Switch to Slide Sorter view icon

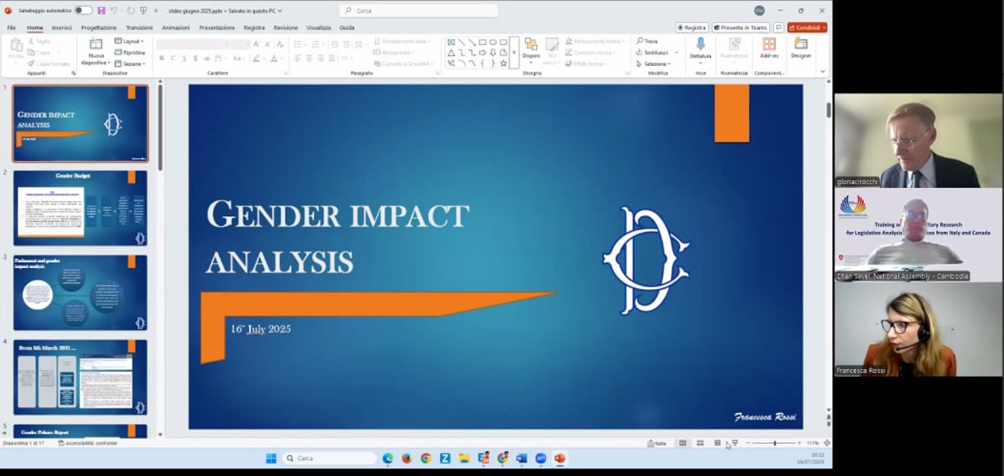pyautogui.click(x=700, y=443)
